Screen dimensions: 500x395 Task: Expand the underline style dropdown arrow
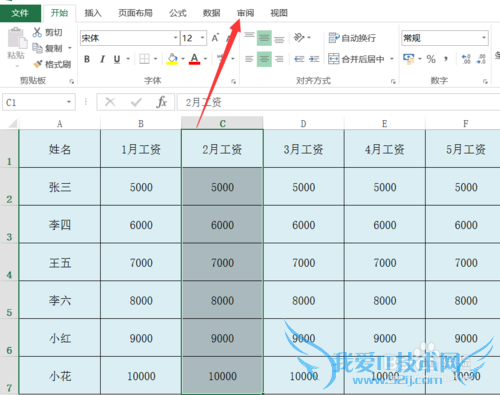click(x=128, y=59)
